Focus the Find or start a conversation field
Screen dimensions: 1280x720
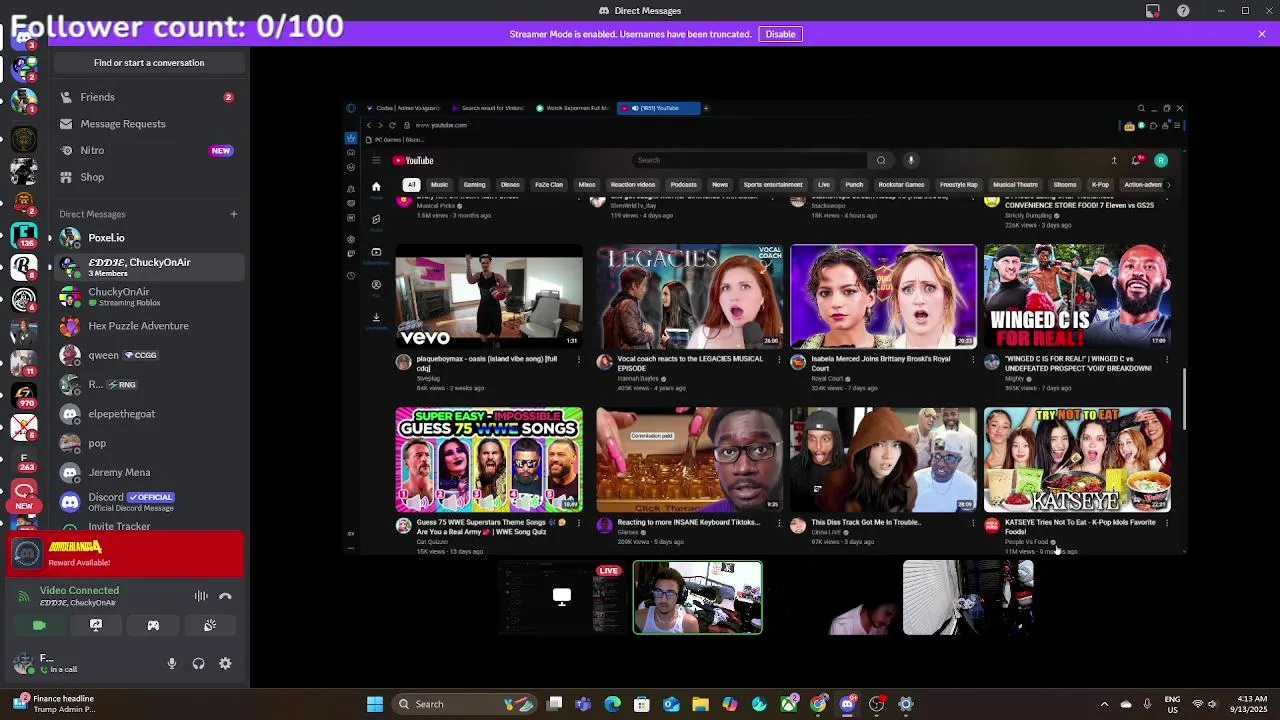point(149,63)
